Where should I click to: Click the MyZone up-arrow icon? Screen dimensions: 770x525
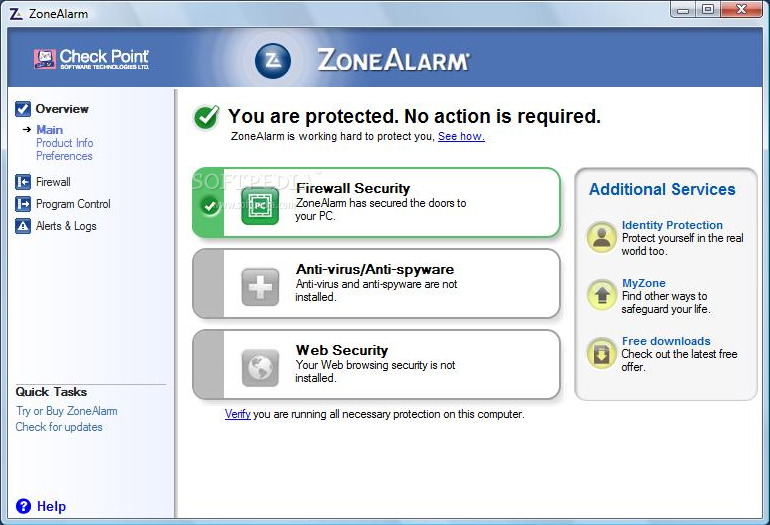tap(602, 295)
